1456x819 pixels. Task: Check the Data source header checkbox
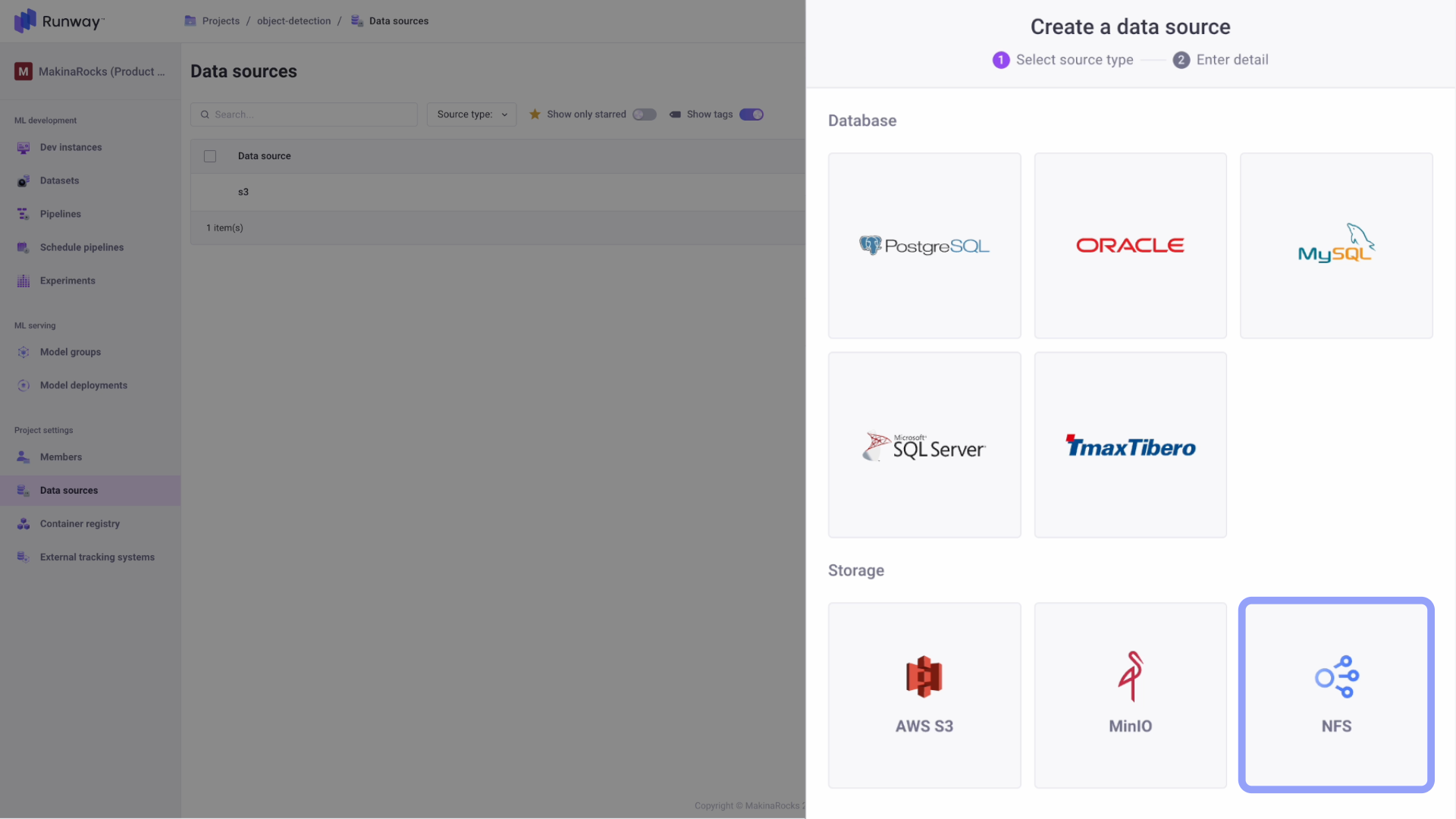210,156
